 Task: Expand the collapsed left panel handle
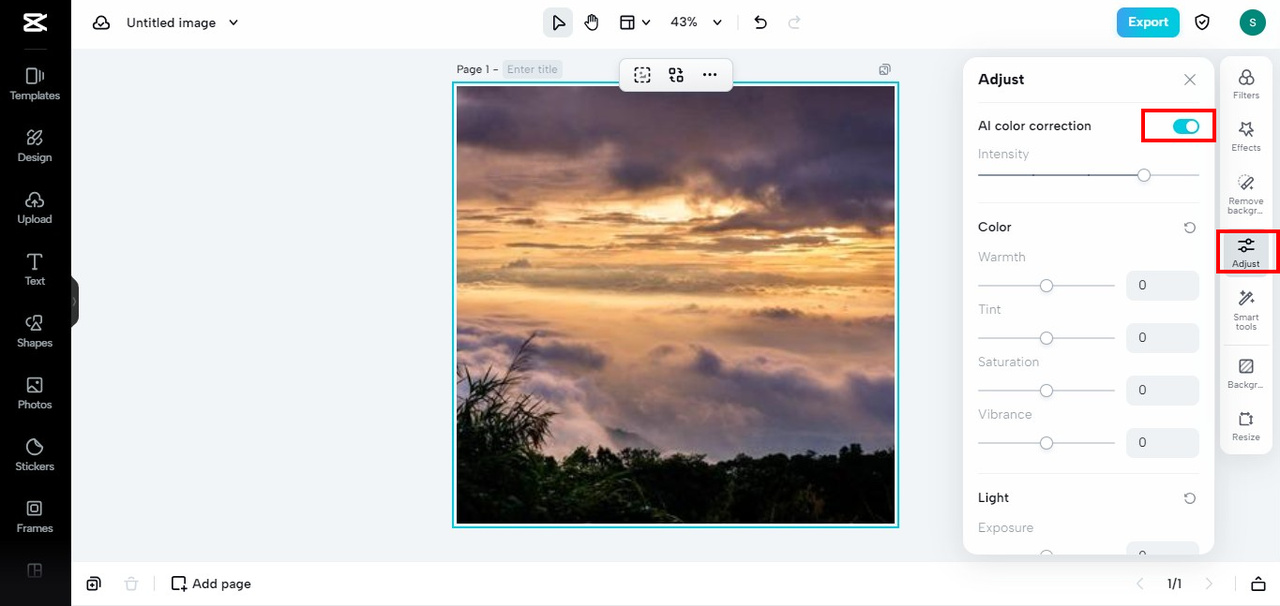tap(74, 301)
